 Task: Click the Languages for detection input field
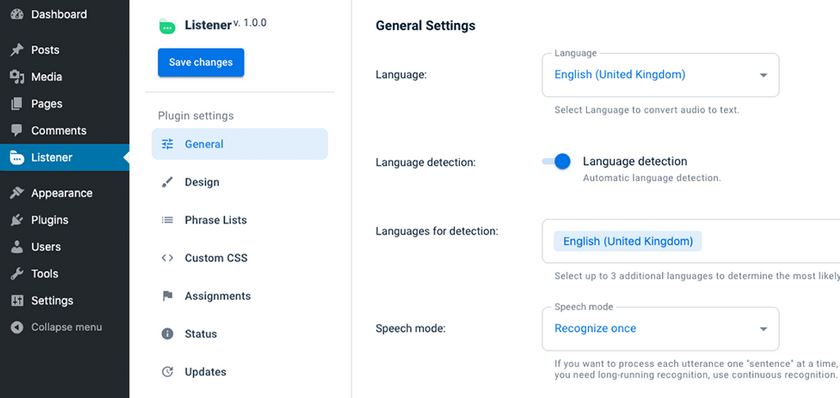point(691,242)
